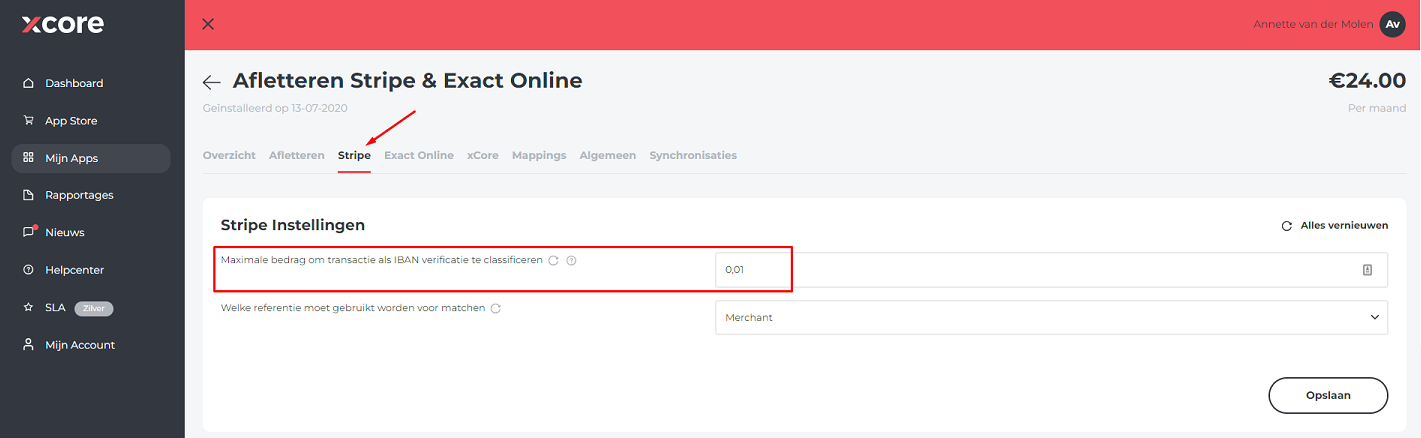Click the Mijn Account person icon
Image resolution: width=1421 pixels, height=438 pixels.
28,345
